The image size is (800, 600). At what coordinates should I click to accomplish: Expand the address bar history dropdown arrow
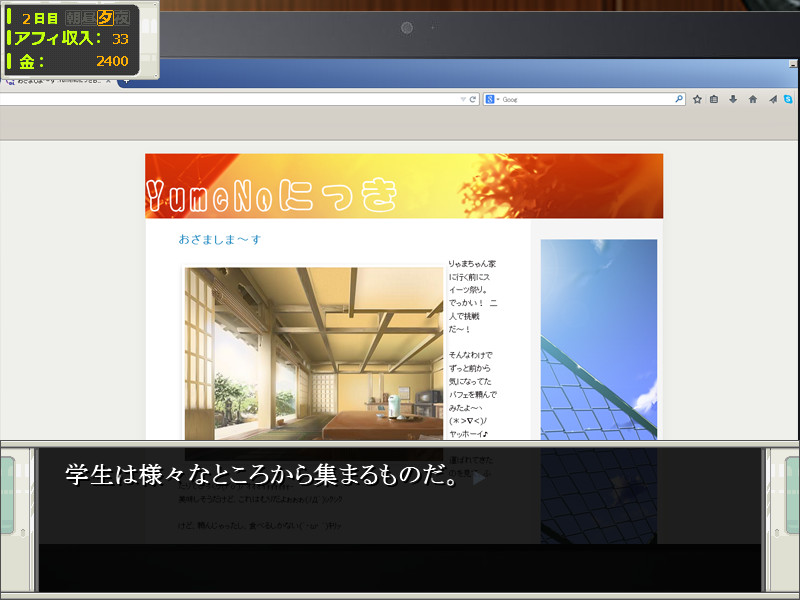pyautogui.click(x=462, y=100)
